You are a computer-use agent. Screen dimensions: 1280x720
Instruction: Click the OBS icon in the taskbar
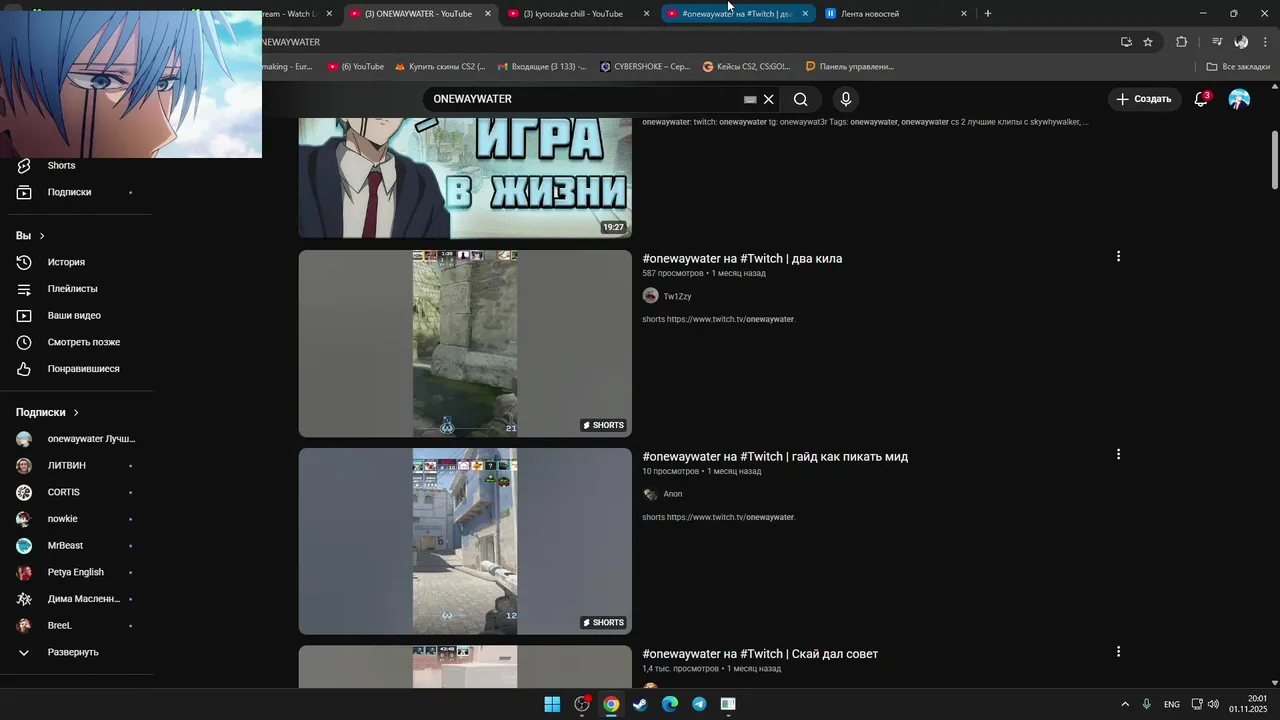click(x=582, y=704)
